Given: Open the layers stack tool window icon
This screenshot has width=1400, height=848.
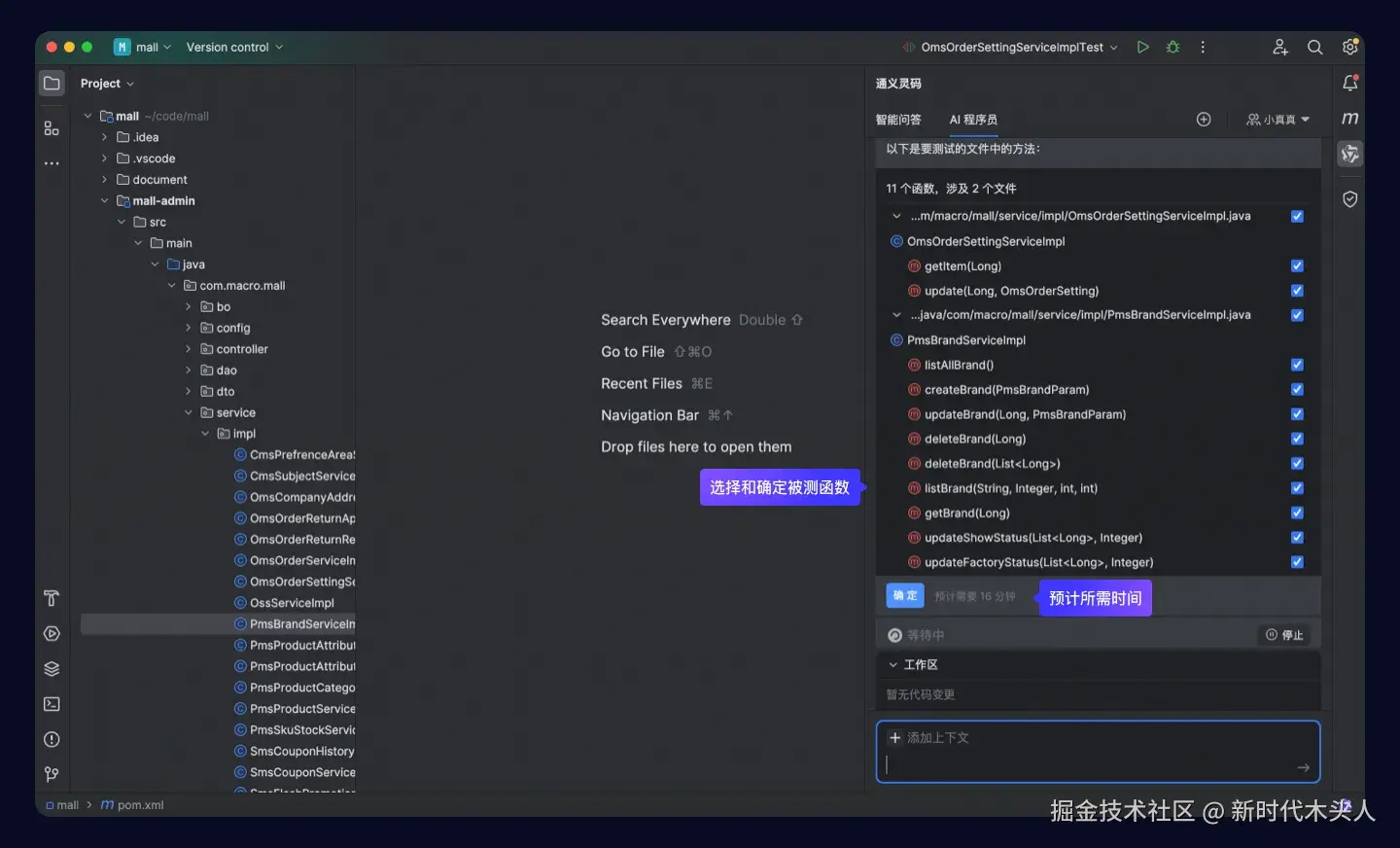Looking at the screenshot, I should click(52, 669).
